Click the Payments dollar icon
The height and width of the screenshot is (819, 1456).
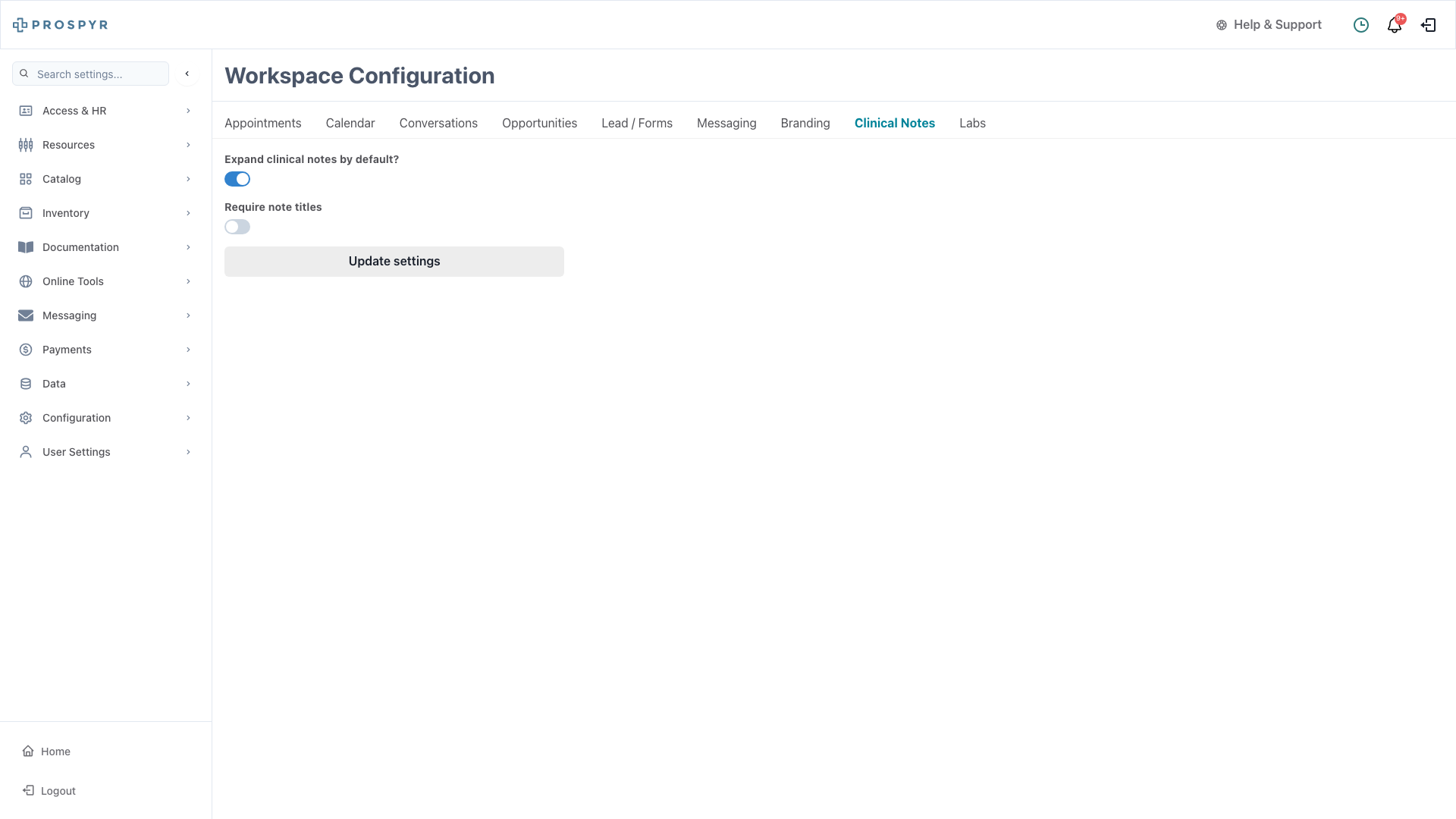[26, 350]
